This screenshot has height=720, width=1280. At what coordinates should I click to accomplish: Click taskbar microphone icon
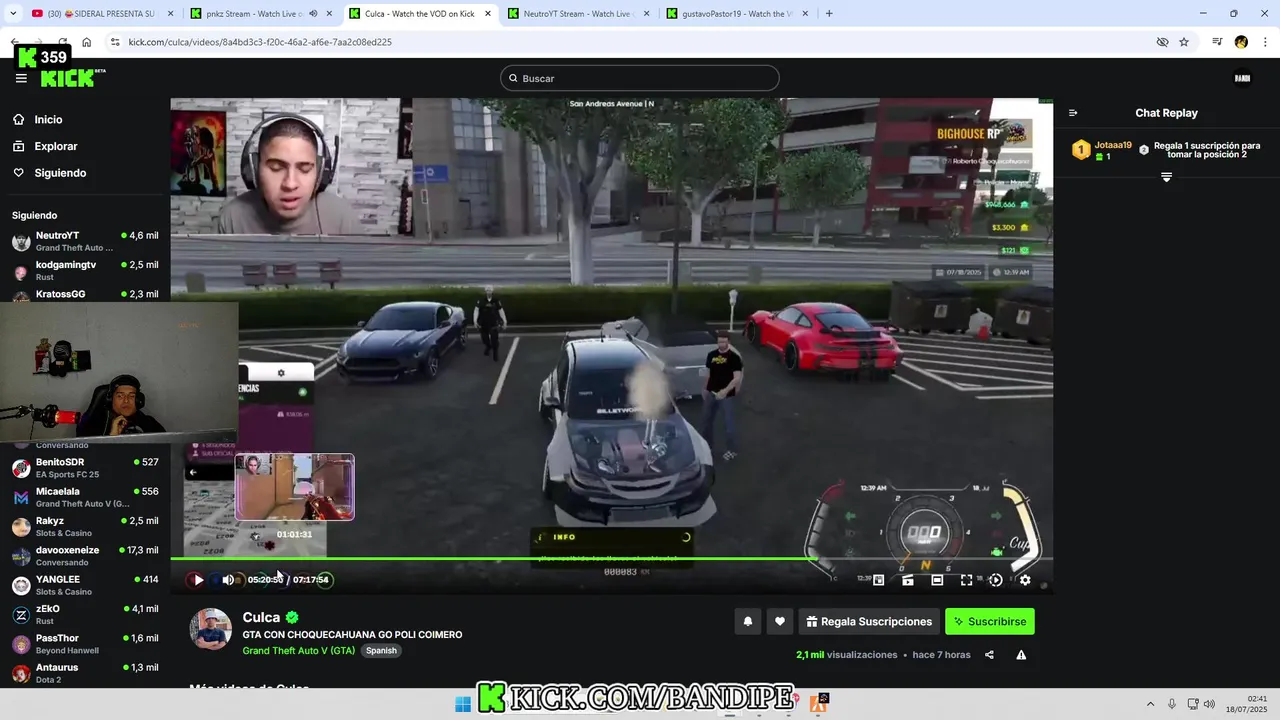(x=1172, y=704)
